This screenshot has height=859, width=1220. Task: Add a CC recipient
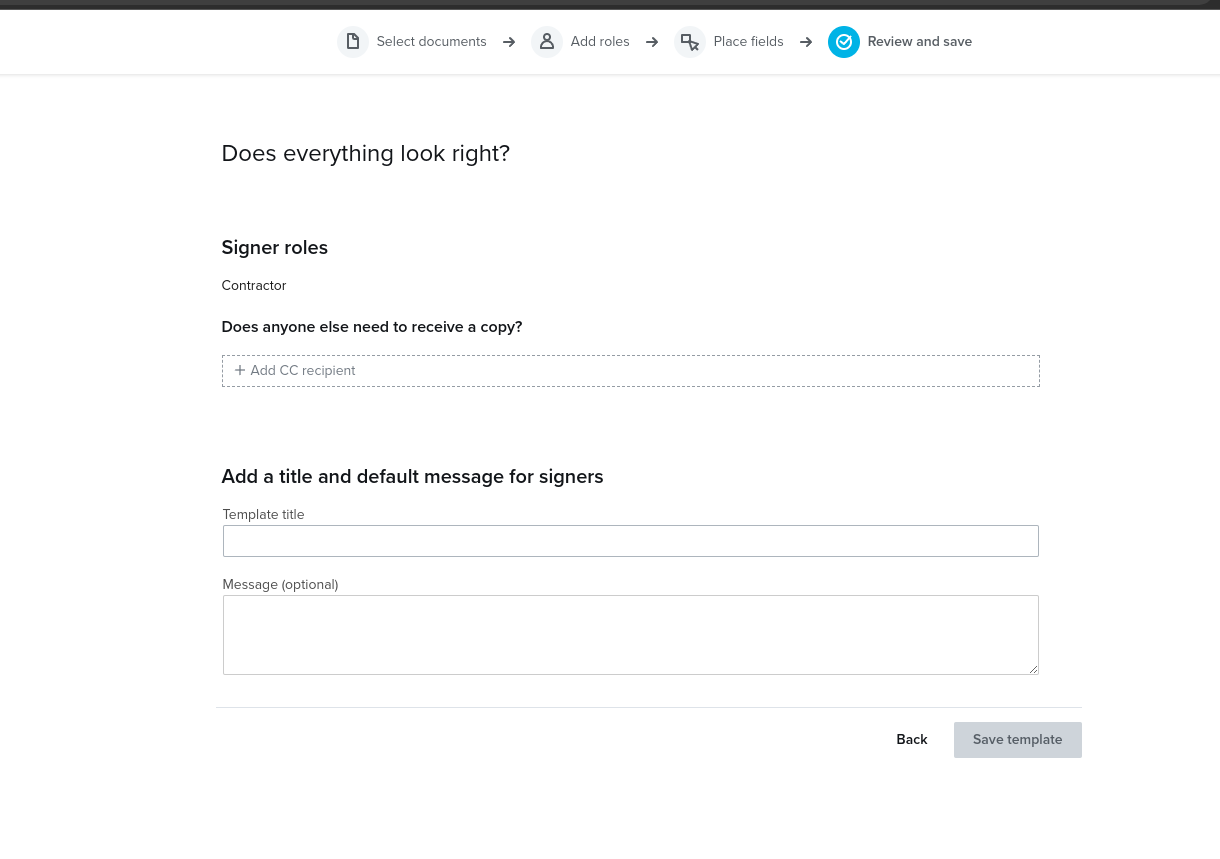630,371
